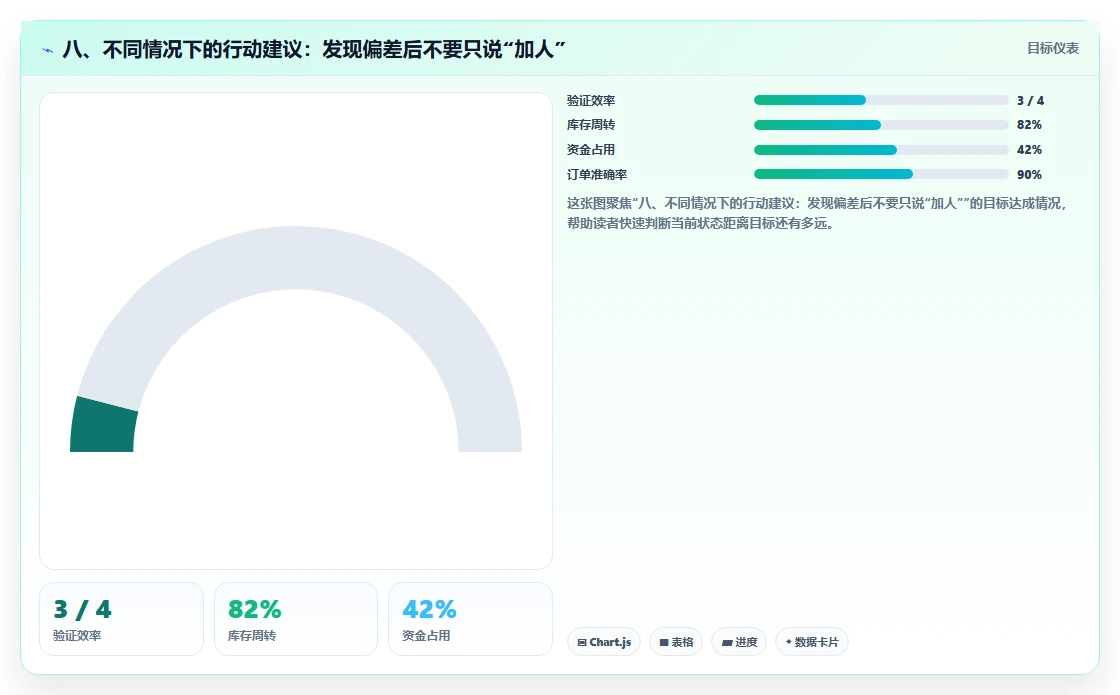Click the 82% value beside the 库存周转 bar
The height and width of the screenshot is (695, 1120).
pos(1029,125)
